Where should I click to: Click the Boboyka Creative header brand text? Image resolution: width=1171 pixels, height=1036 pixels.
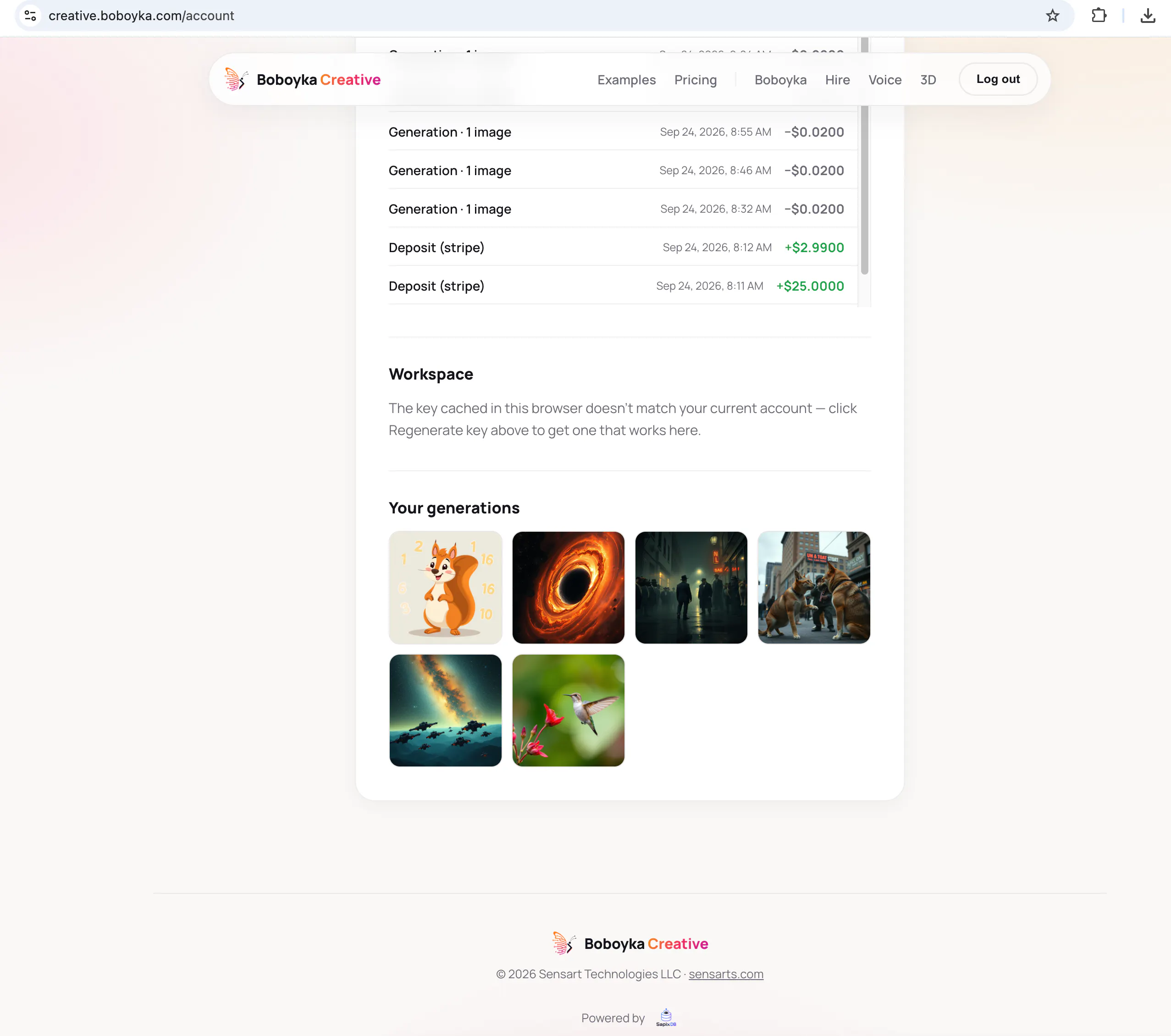pyautogui.click(x=319, y=80)
